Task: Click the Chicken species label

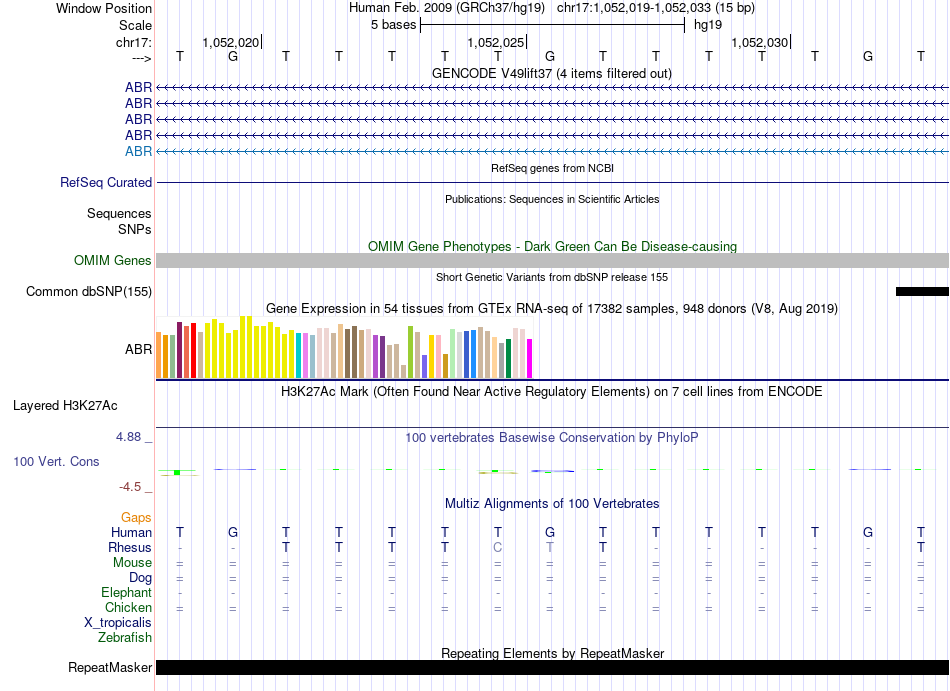Action: point(128,607)
